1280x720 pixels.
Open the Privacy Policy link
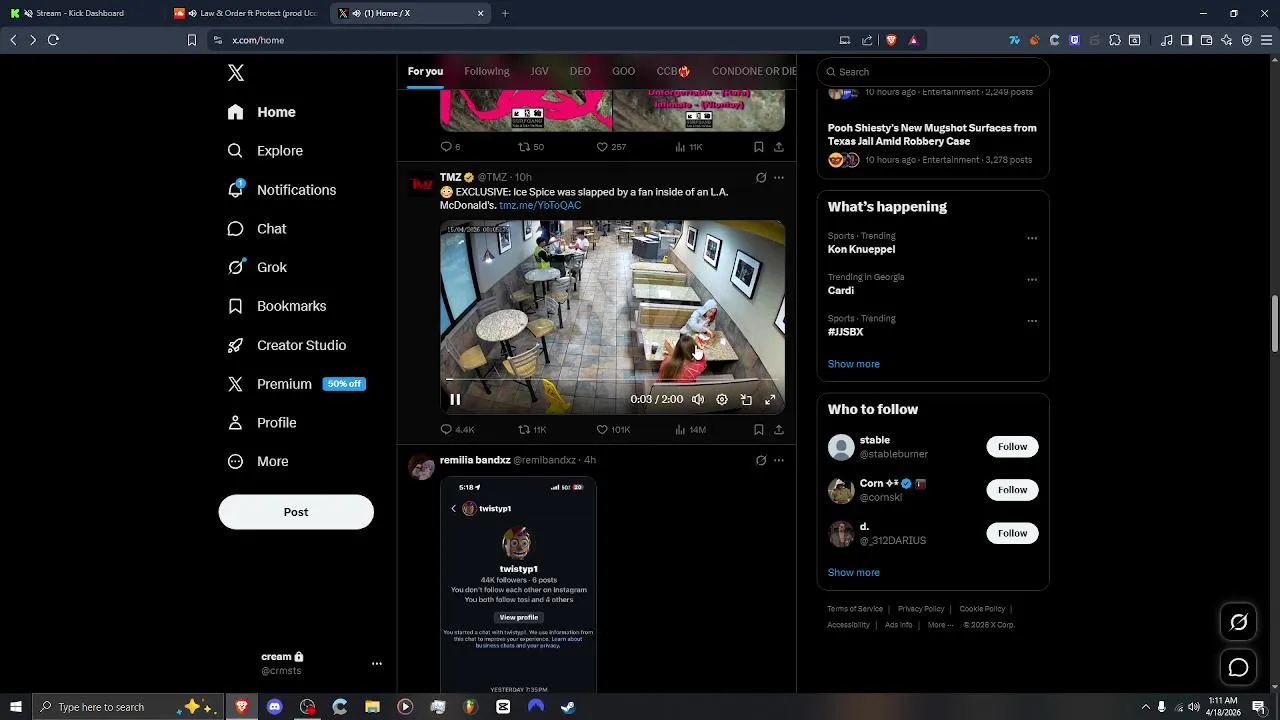point(921,609)
